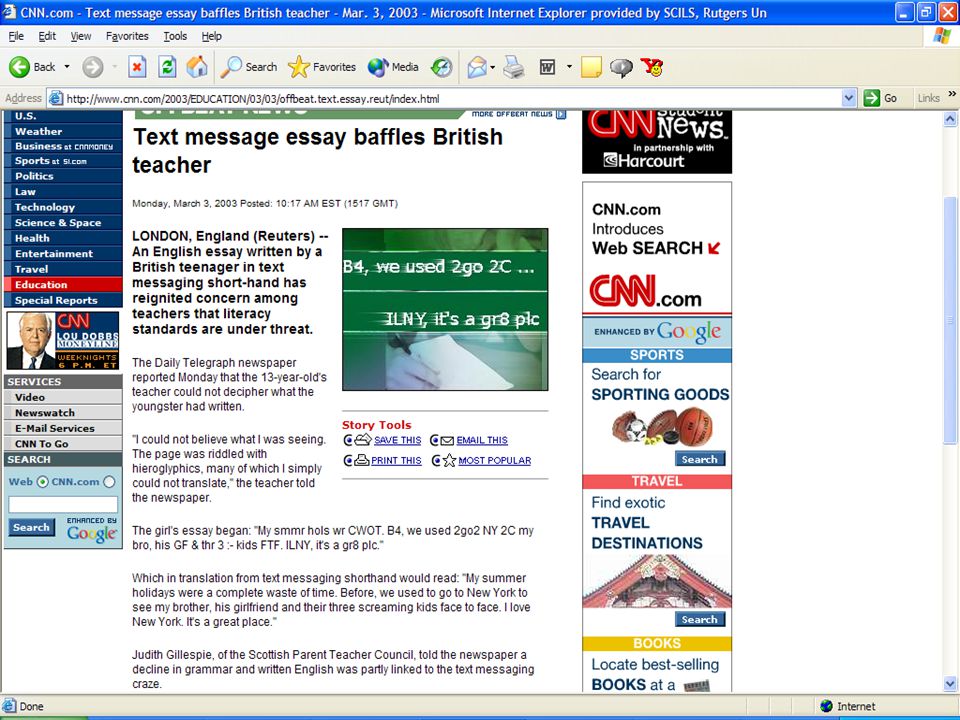
Task: Expand the Edit button dropdown arrow
Action: tap(569, 67)
